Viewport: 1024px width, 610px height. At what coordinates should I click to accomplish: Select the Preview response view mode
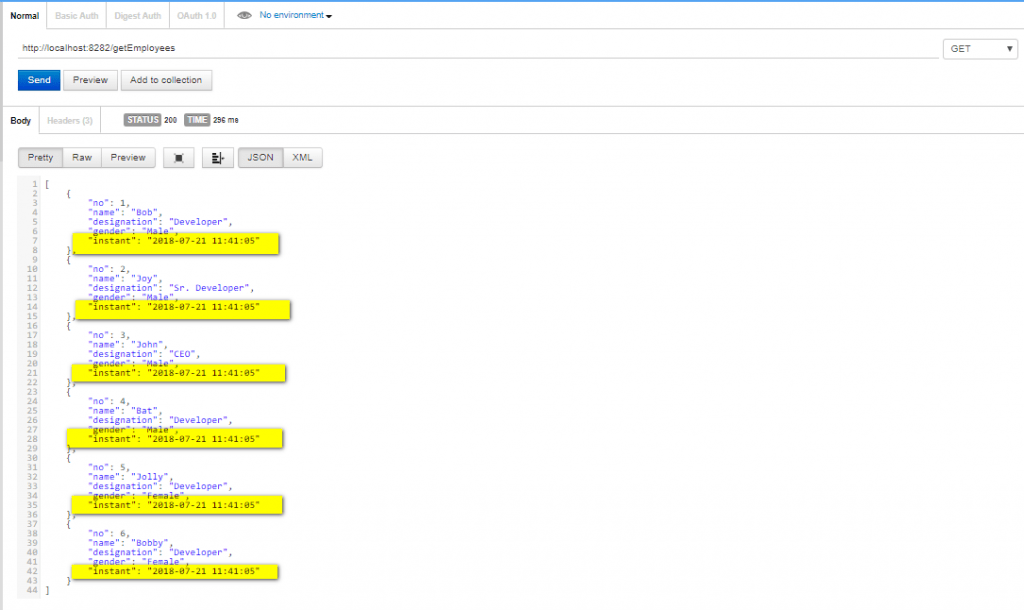pyautogui.click(x=128, y=157)
